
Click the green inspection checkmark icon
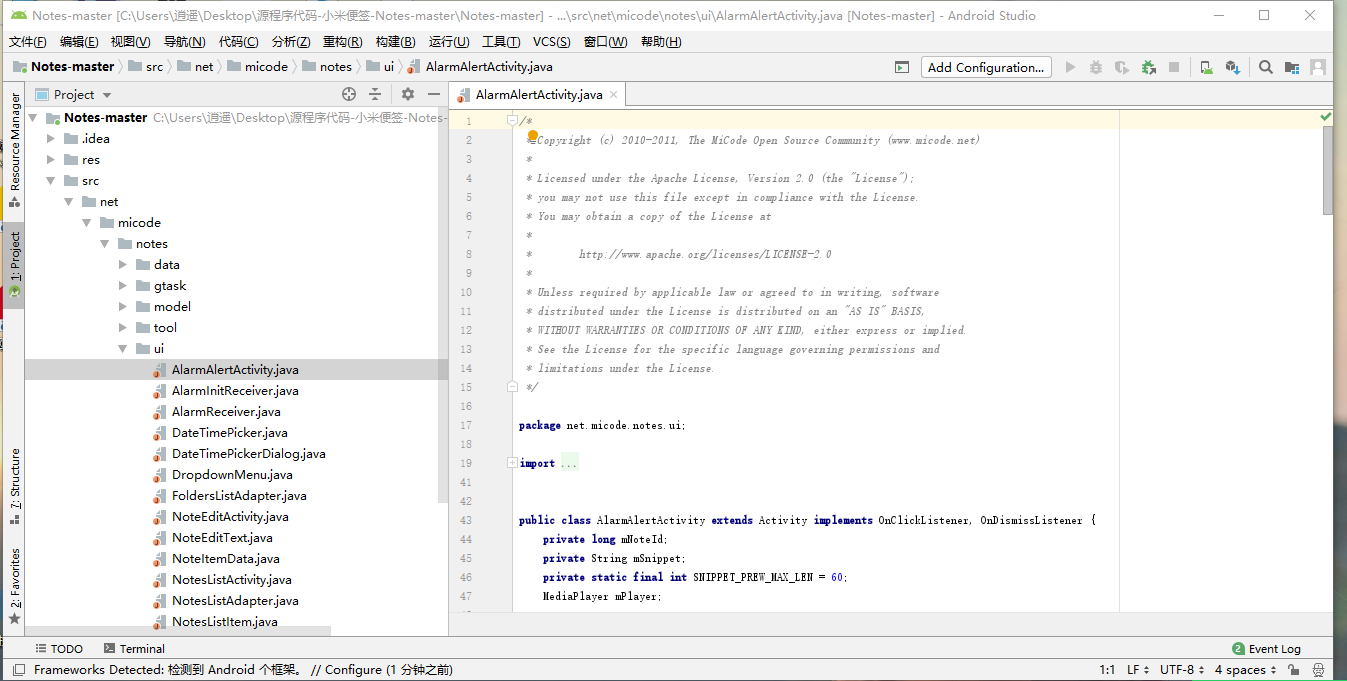pyautogui.click(x=1326, y=117)
